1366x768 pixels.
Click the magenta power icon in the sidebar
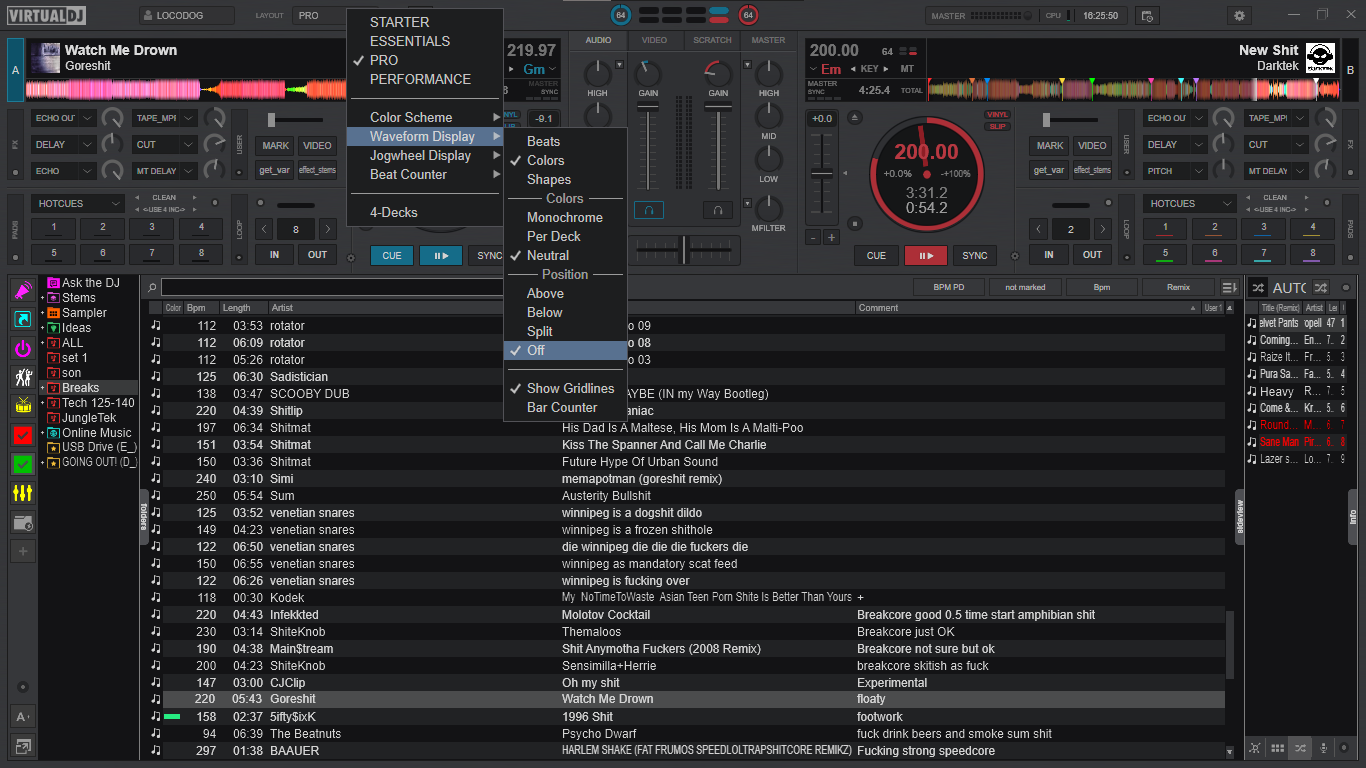tap(22, 348)
